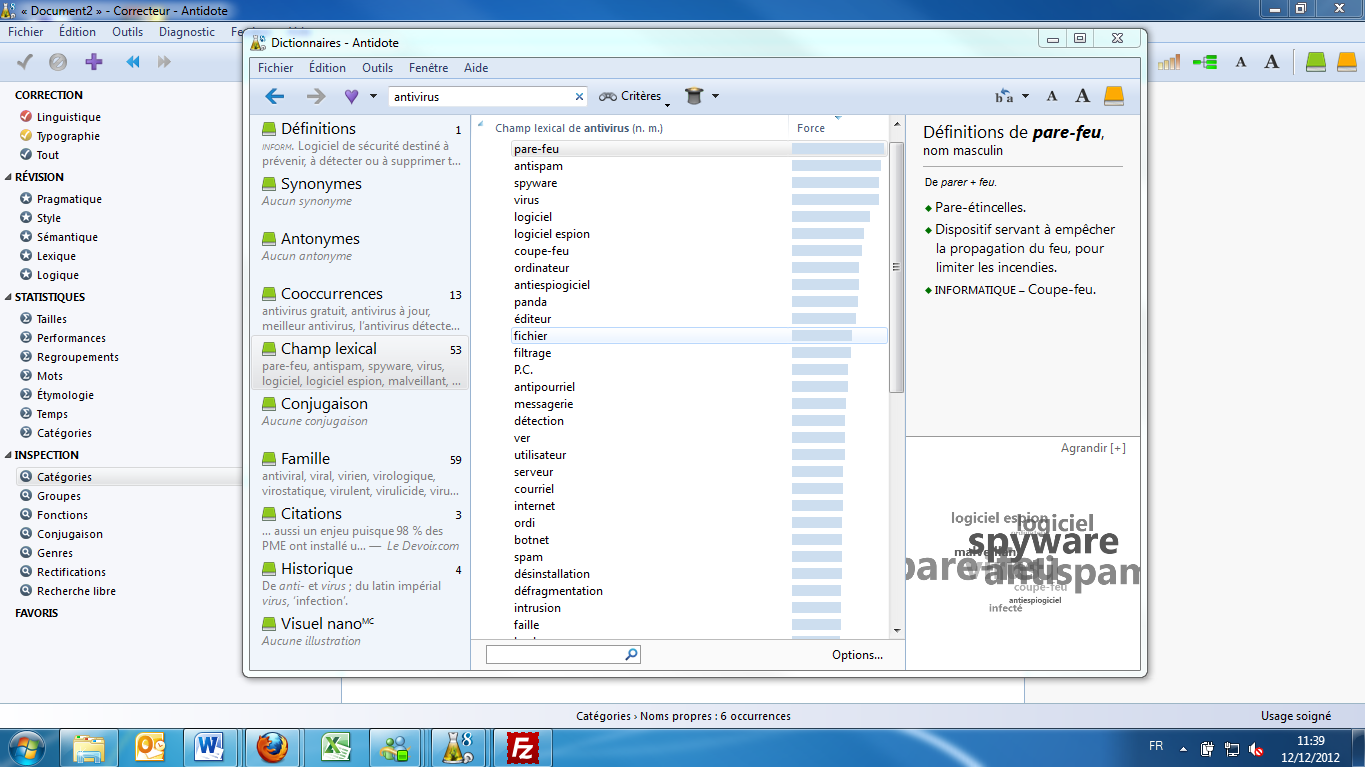
Task: Clear the antivirus search field with the X
Action: coord(578,97)
